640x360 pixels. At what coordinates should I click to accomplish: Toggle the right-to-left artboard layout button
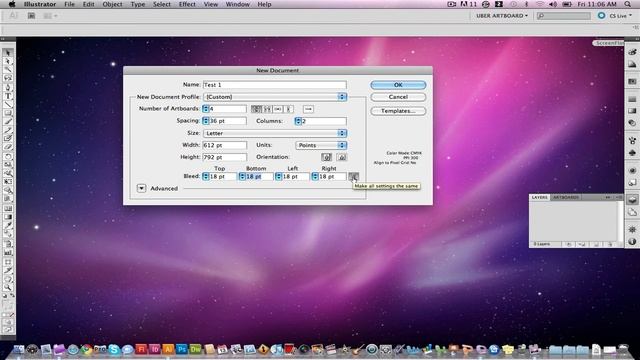click(309, 109)
